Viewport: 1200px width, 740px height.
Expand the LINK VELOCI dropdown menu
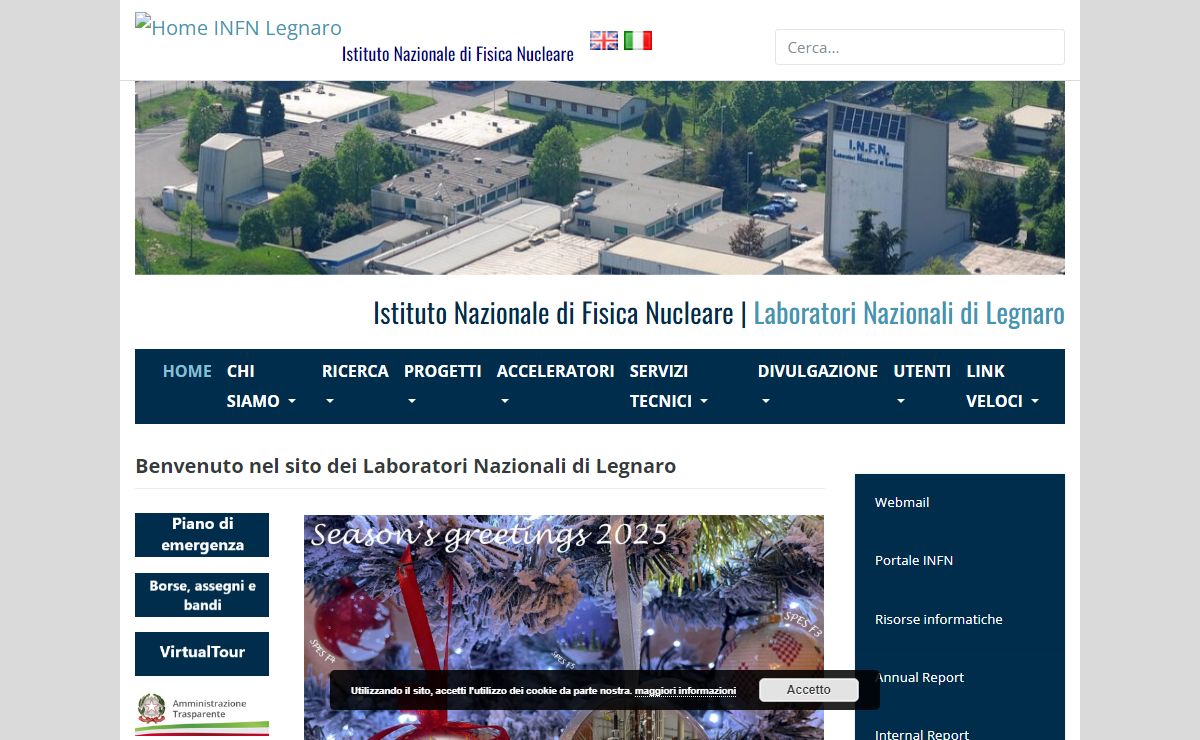[1003, 386]
